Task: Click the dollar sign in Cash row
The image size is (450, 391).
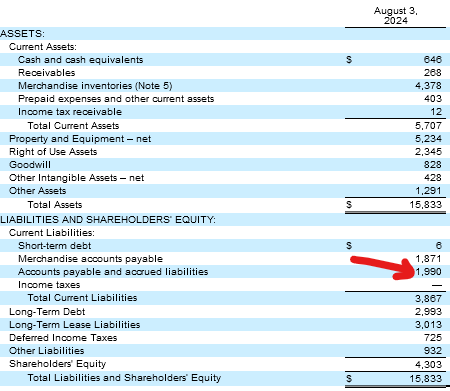Action: click(x=349, y=60)
